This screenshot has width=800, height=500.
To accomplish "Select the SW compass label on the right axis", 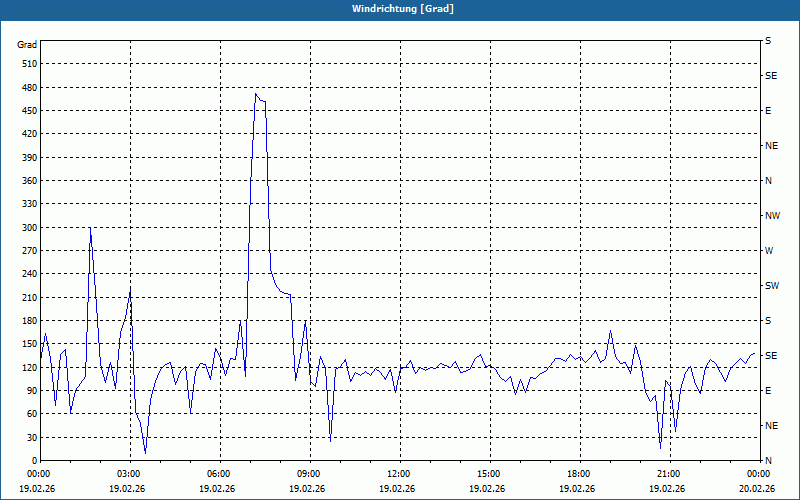I will coord(772,286).
